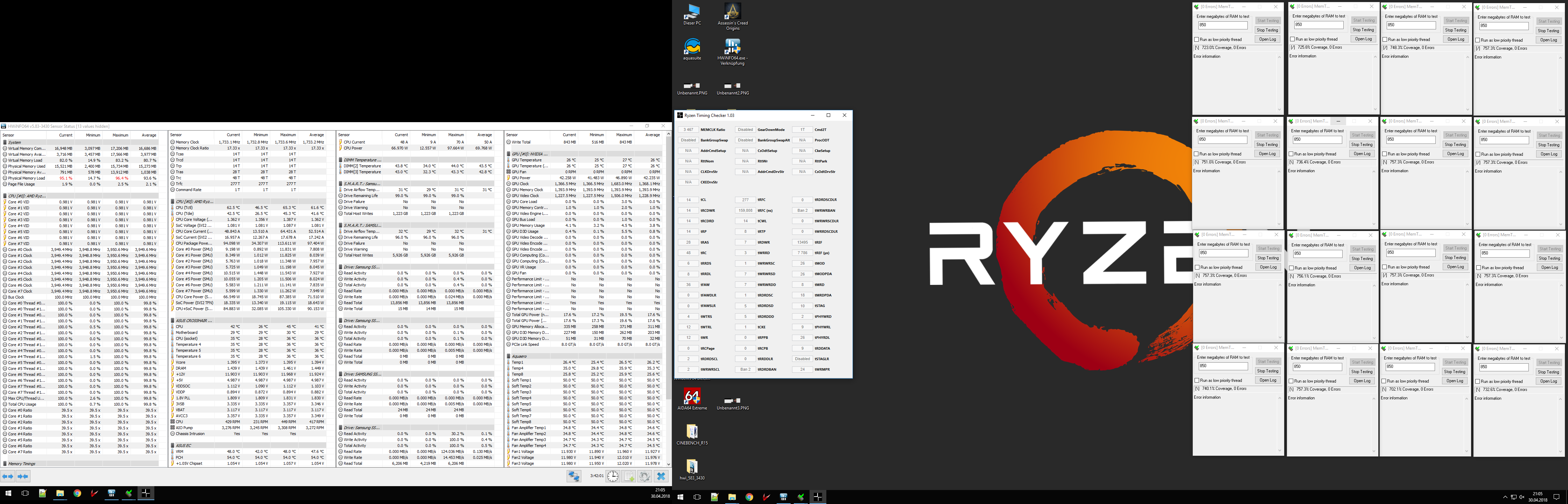Image resolution: width=1568 pixels, height=504 pixels.
Task: Click the volume icon in system tray
Action: pos(1522,497)
